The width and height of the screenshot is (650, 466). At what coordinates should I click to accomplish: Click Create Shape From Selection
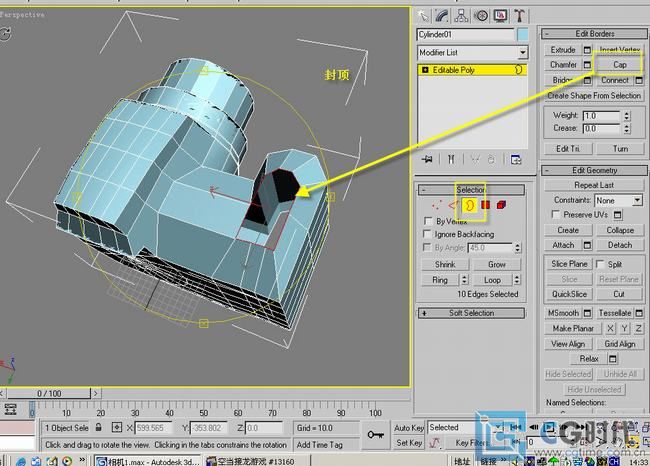click(x=594, y=96)
